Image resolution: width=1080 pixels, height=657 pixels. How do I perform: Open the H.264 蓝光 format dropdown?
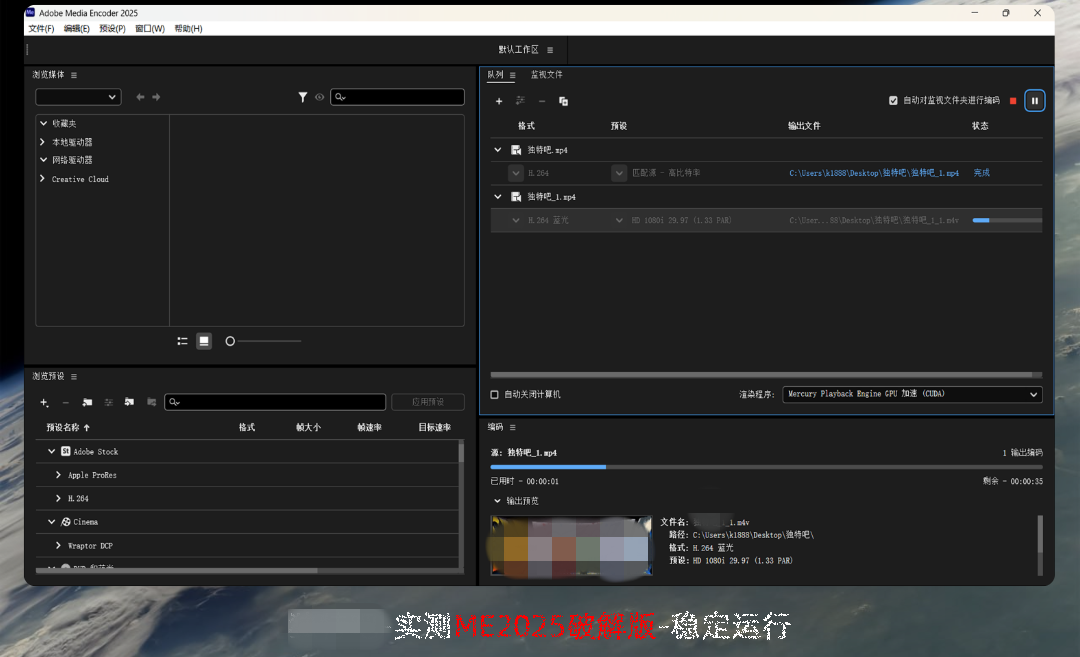(516, 220)
